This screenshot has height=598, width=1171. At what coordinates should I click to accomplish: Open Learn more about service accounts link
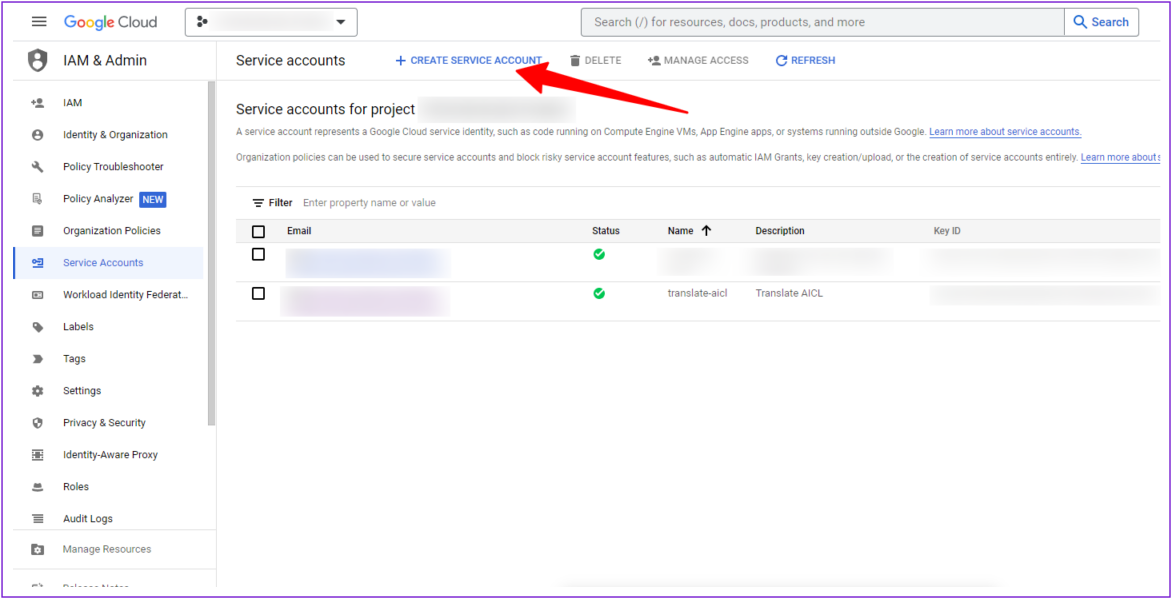(x=1005, y=132)
